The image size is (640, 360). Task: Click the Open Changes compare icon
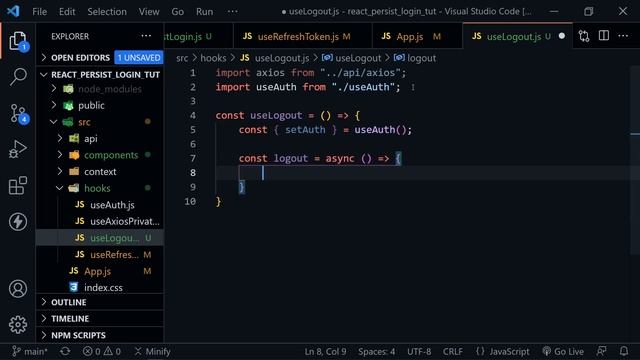[584, 36]
